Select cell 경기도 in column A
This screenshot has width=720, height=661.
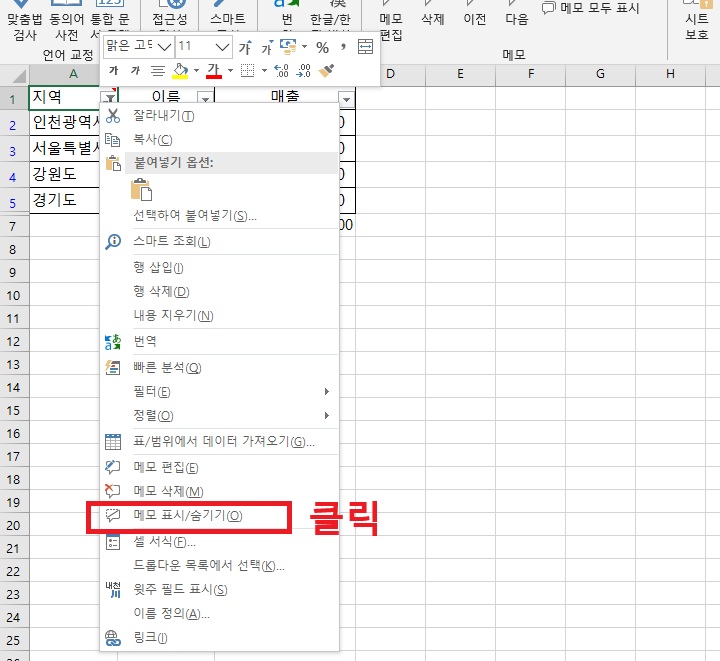(65, 200)
